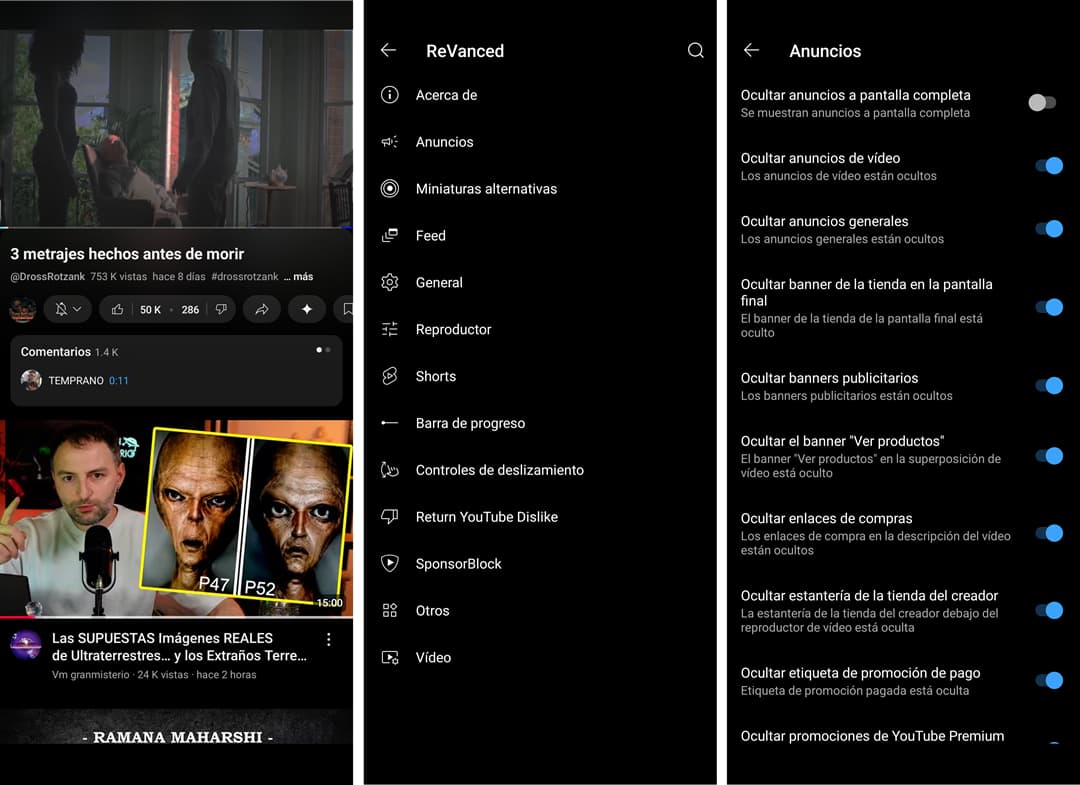Share the video using the arrow icon
Screen dimensions: 1080x785
[x=262, y=309]
